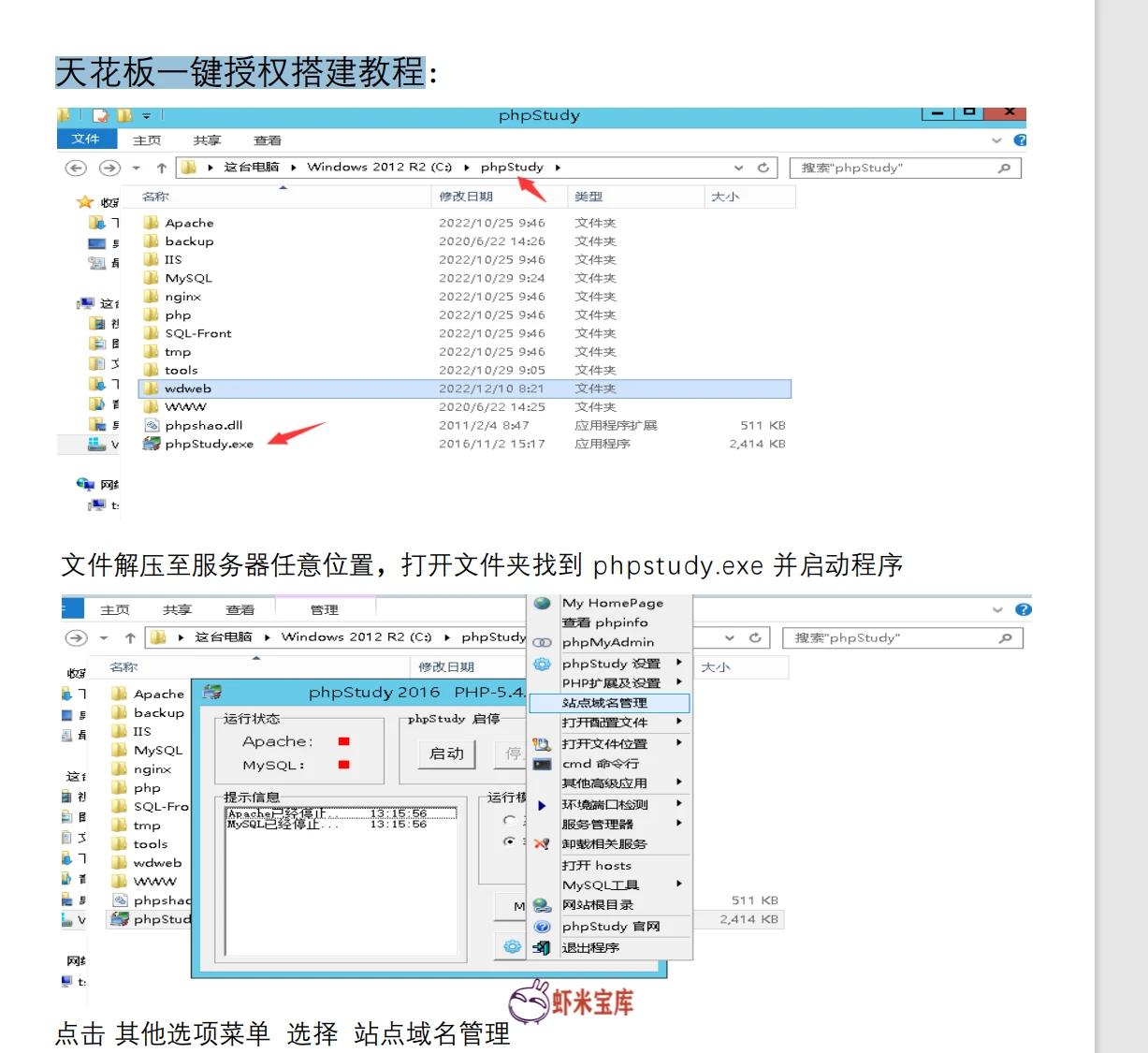Click the Back arrow in first Explorer screenshot

76,168
